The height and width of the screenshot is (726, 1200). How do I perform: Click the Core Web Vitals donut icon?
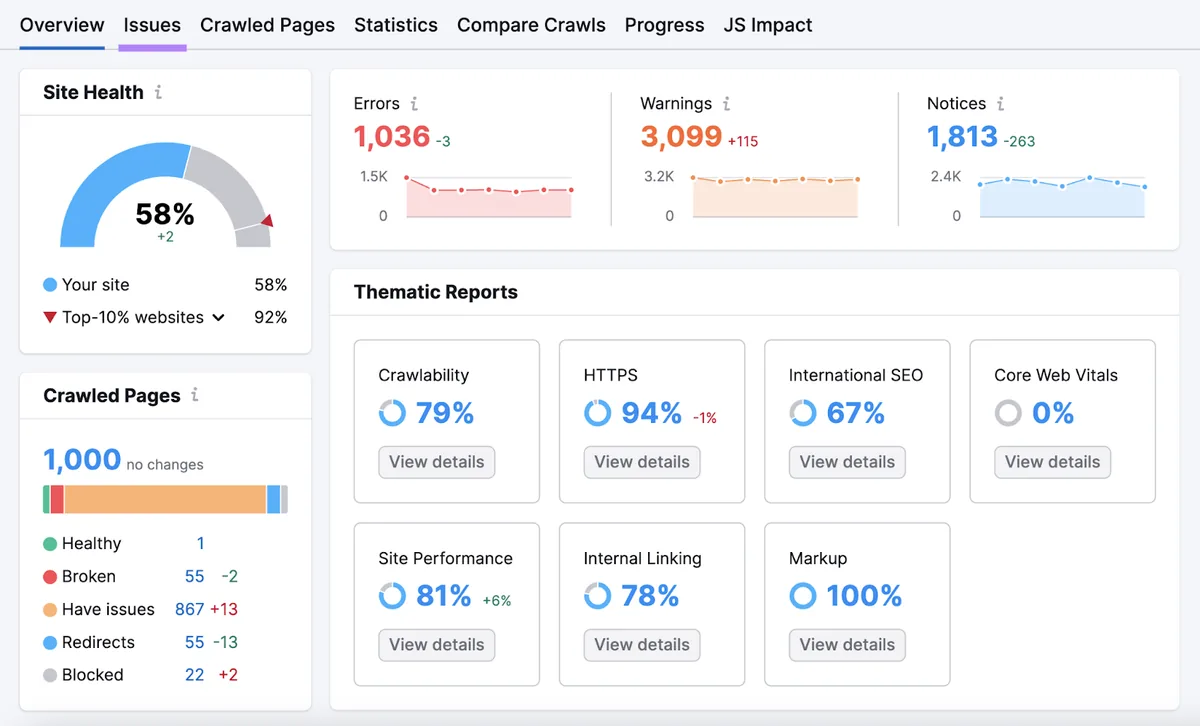1008,413
